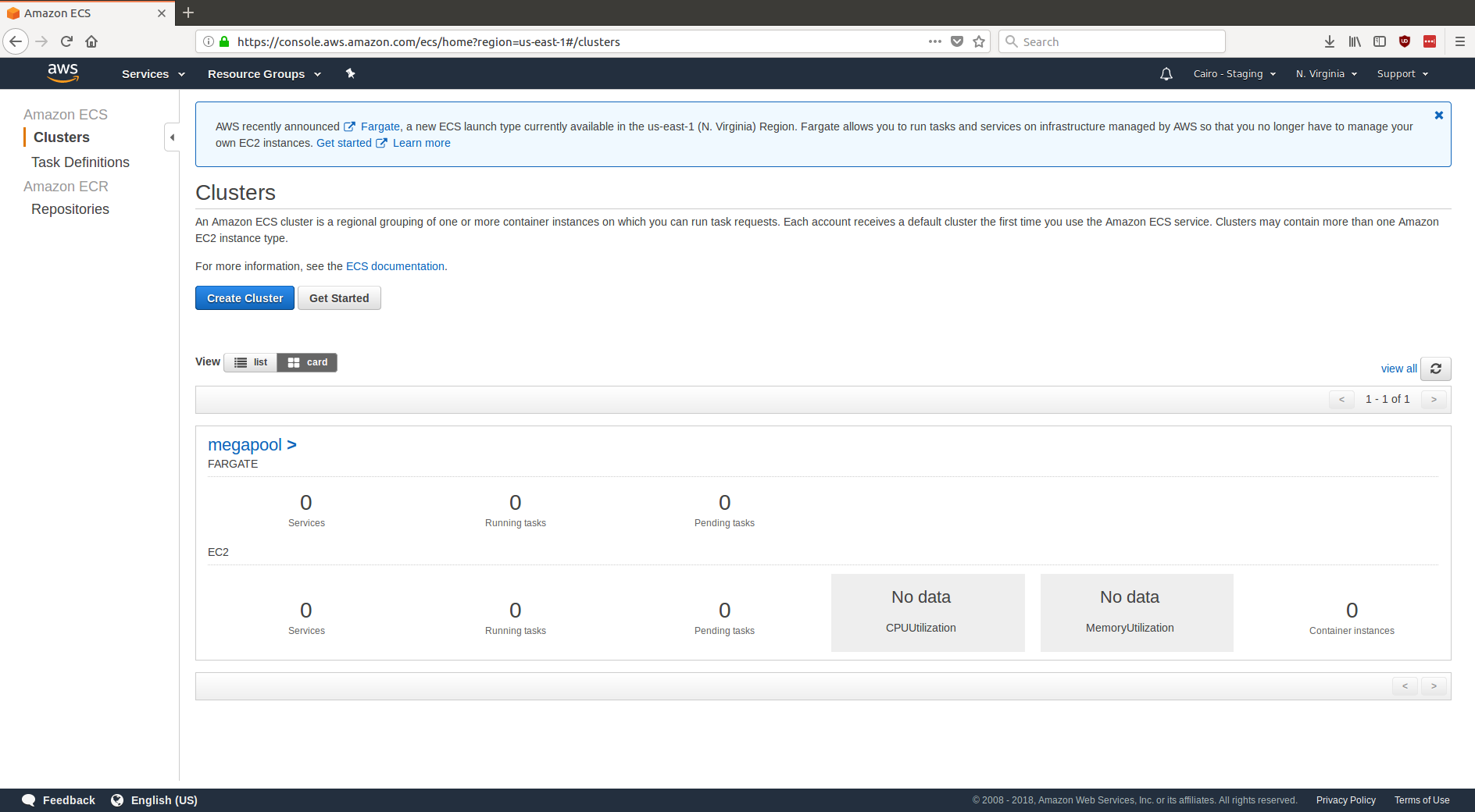The height and width of the screenshot is (812, 1475).
Task: Open the browser hamburger menu
Action: (x=1459, y=41)
